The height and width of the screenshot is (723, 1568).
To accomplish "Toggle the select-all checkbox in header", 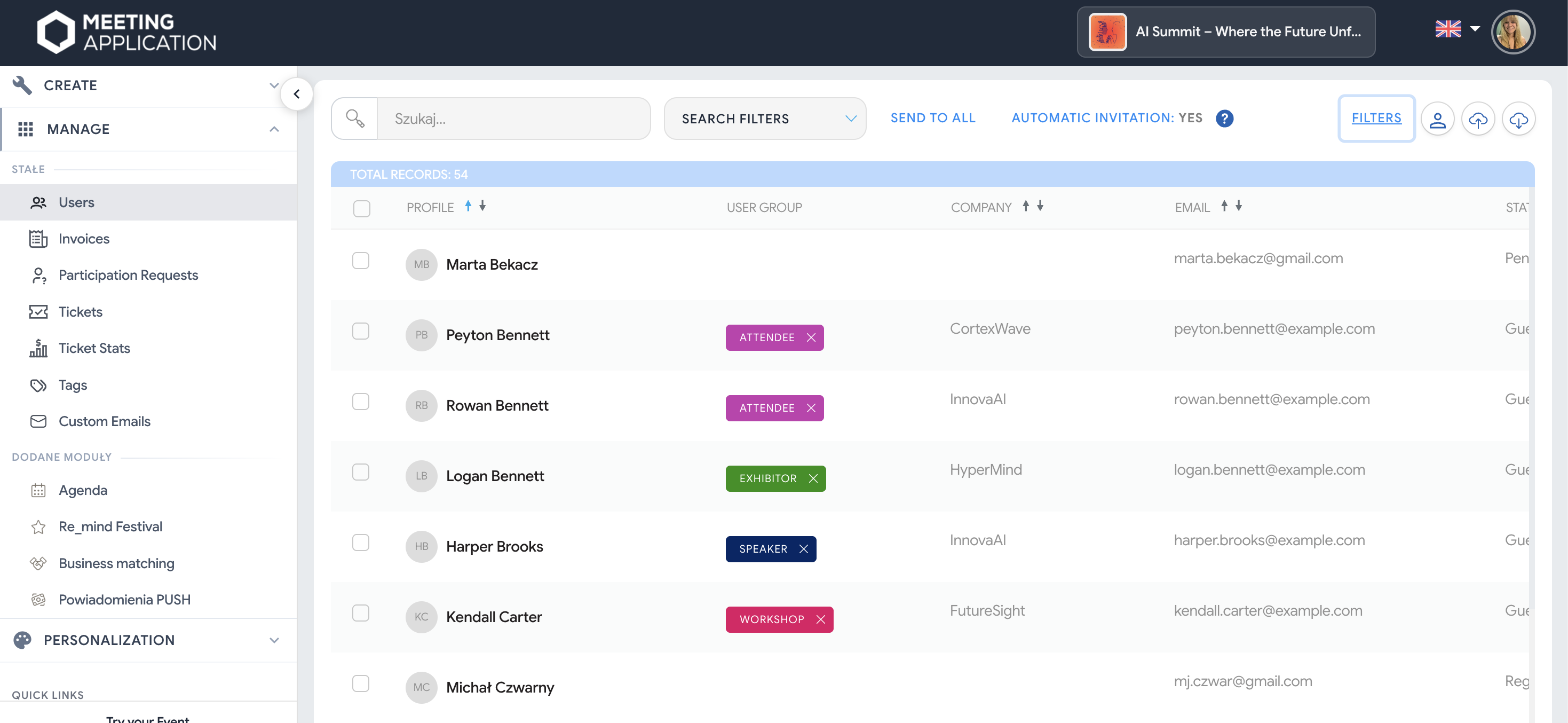I will pos(361,208).
